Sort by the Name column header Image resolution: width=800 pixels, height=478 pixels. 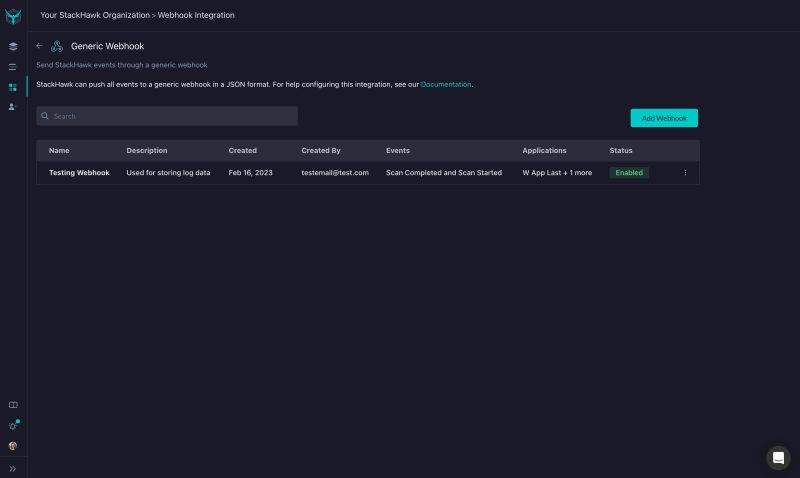click(59, 150)
